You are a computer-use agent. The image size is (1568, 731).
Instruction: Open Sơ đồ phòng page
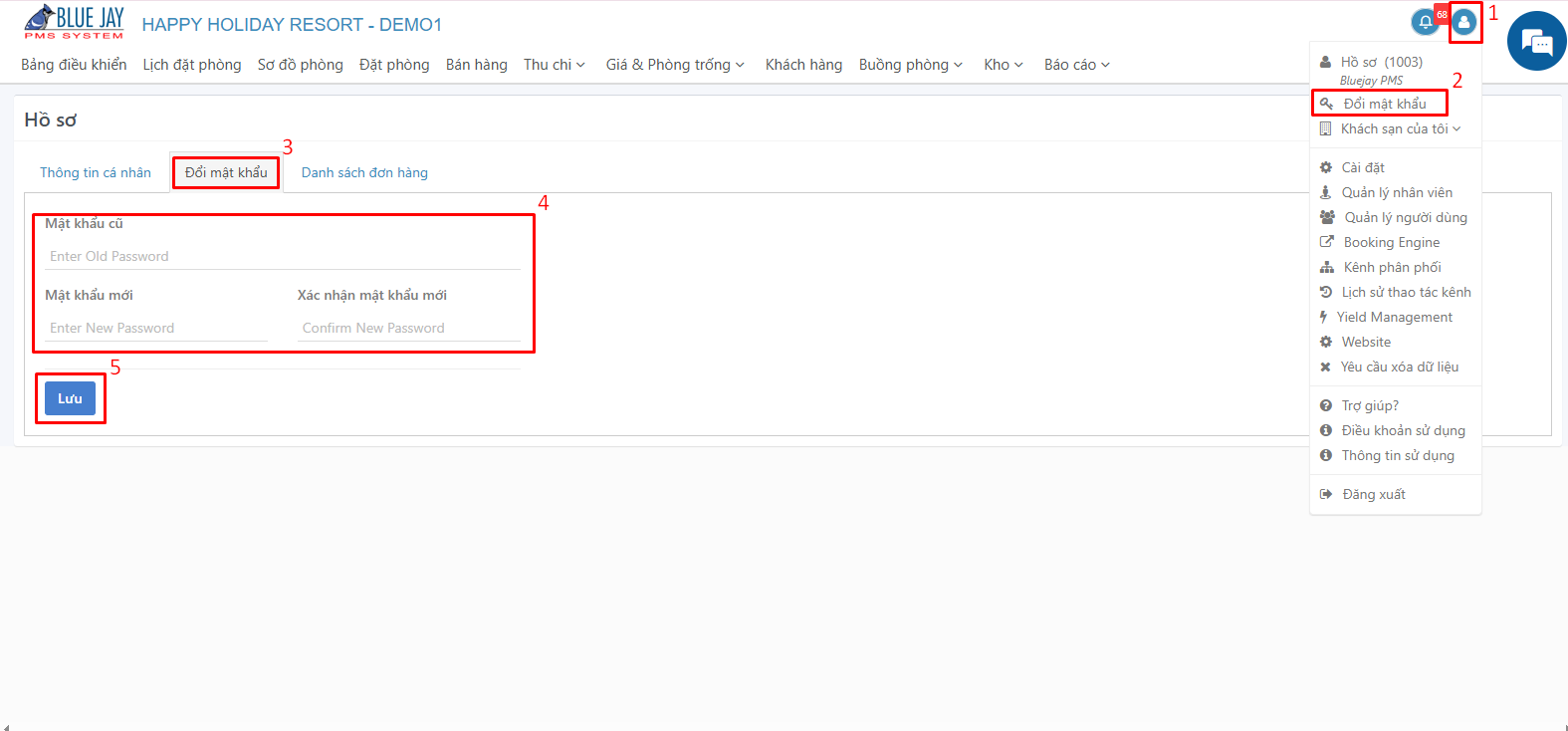pyautogui.click(x=301, y=65)
